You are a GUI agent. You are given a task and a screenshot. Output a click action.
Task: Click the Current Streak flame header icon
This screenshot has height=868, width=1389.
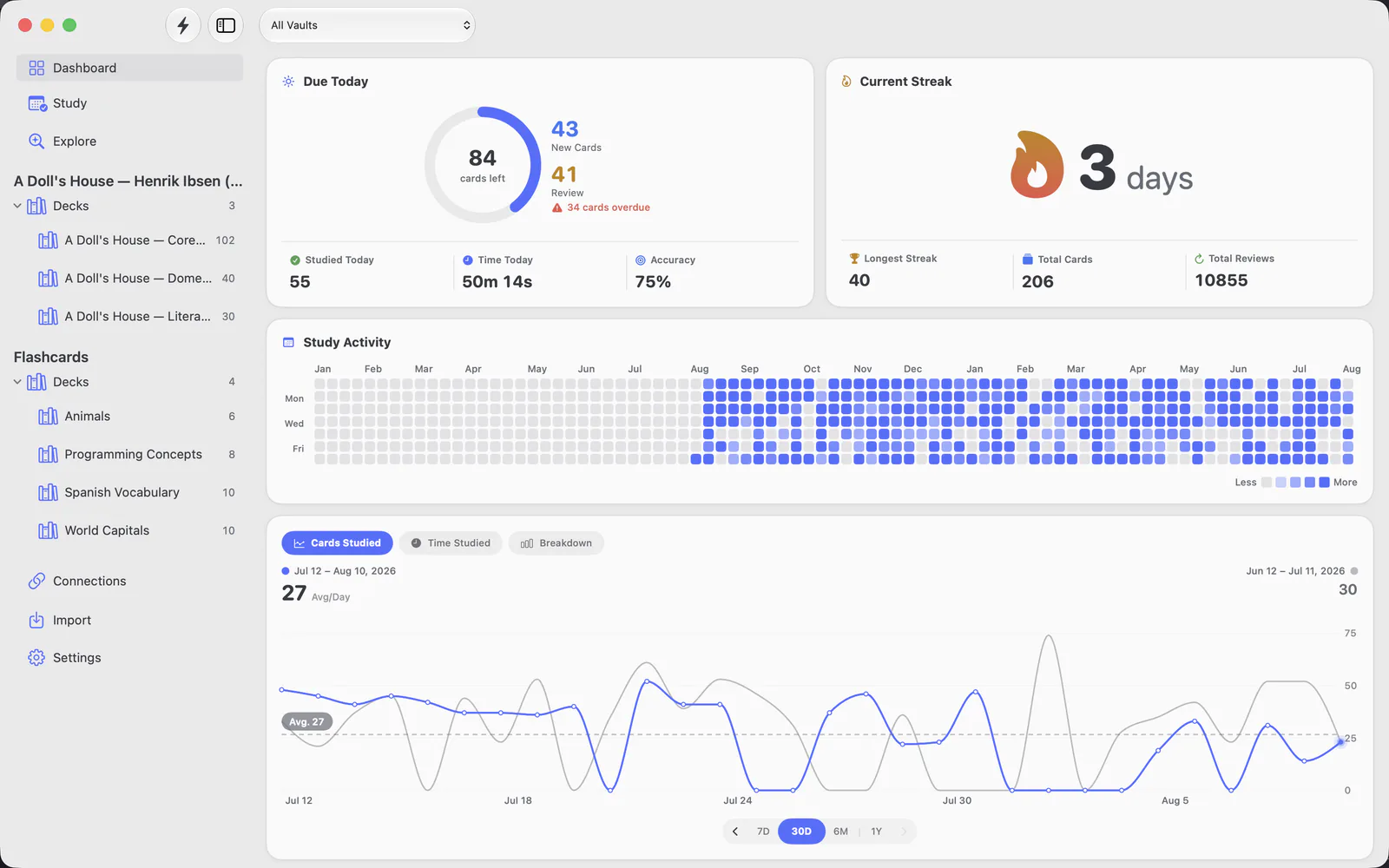pos(846,82)
